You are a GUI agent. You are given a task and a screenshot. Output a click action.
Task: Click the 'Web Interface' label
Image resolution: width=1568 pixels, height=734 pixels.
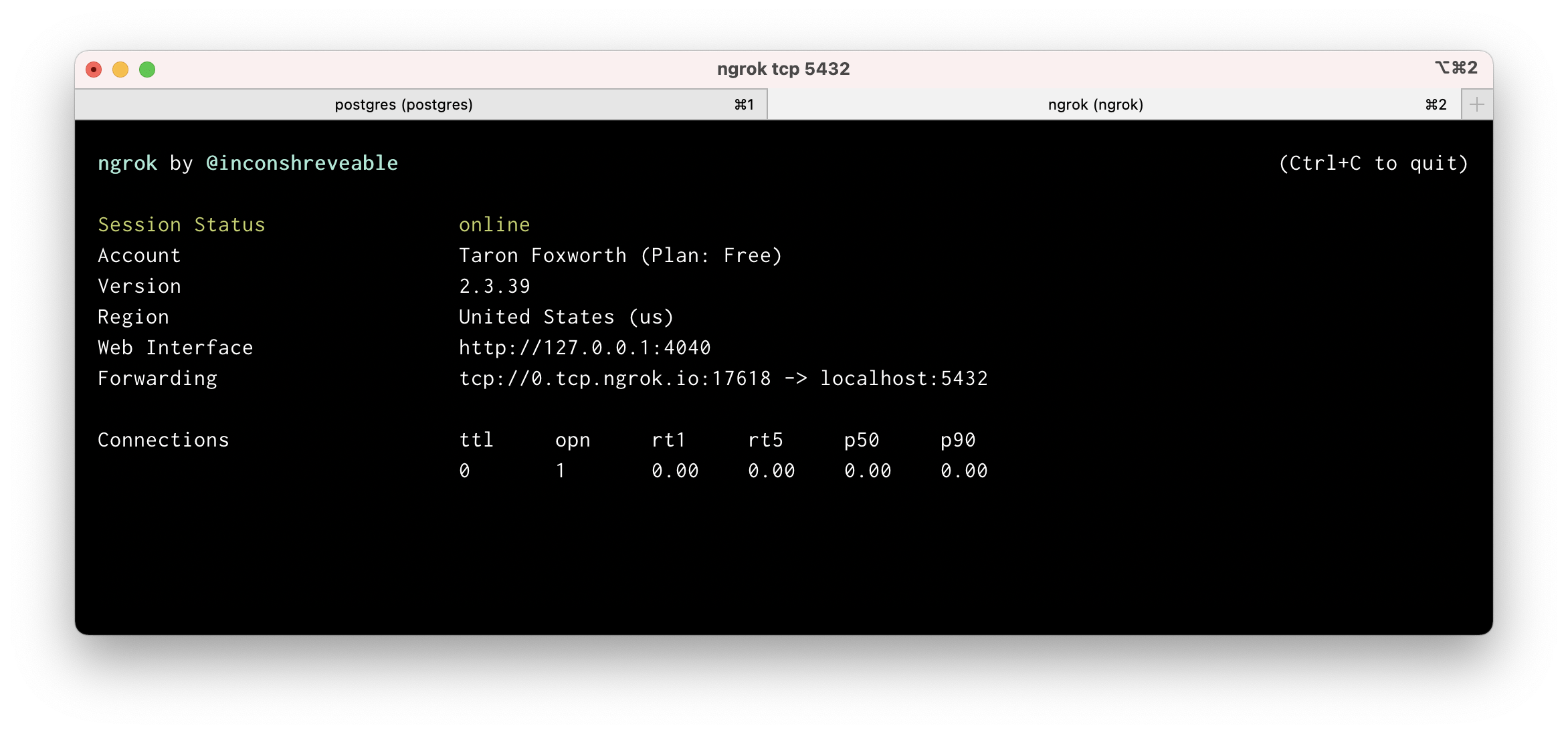175,348
